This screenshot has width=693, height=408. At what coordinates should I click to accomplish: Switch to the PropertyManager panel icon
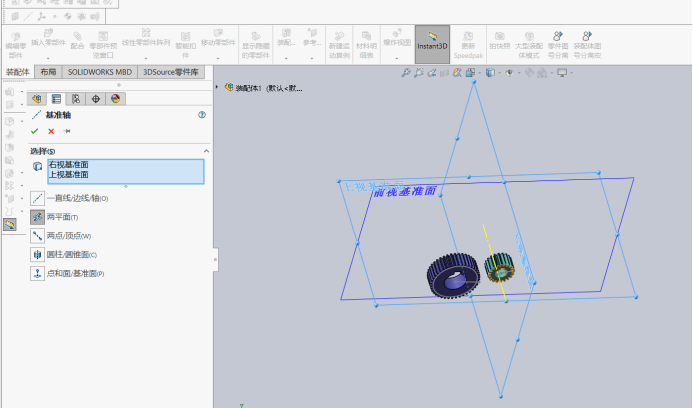coord(56,99)
